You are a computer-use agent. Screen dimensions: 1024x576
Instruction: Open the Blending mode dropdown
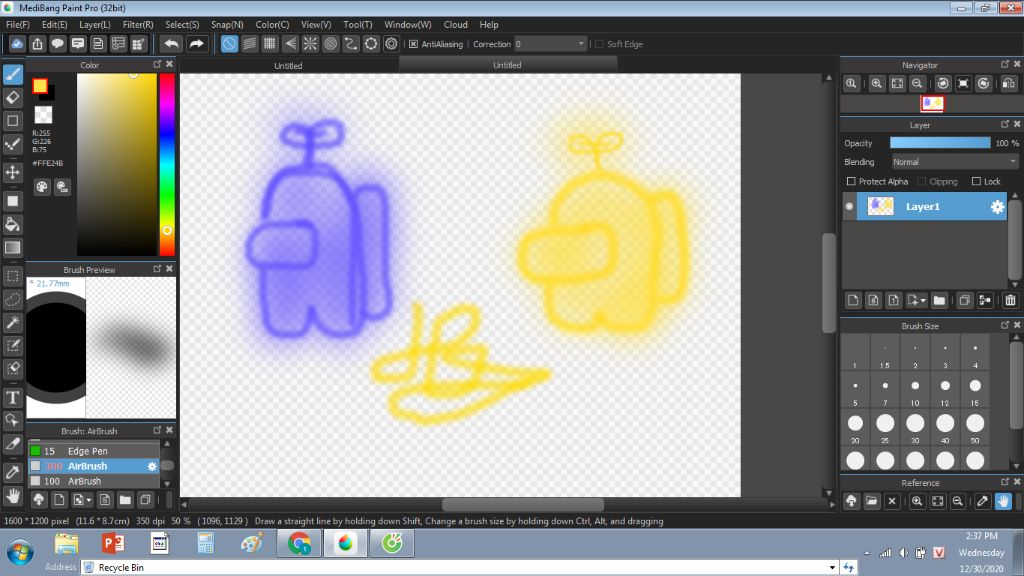(x=955, y=162)
